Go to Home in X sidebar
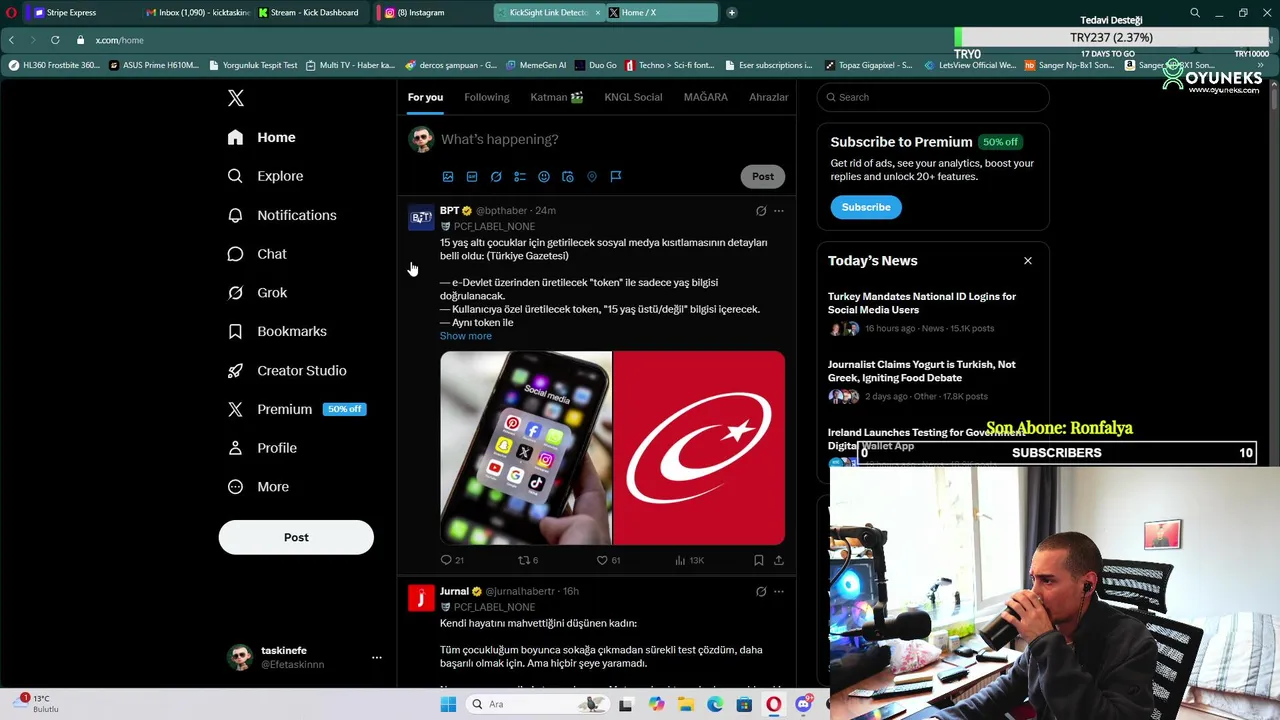Screen dimensions: 1280x720 tap(261, 137)
